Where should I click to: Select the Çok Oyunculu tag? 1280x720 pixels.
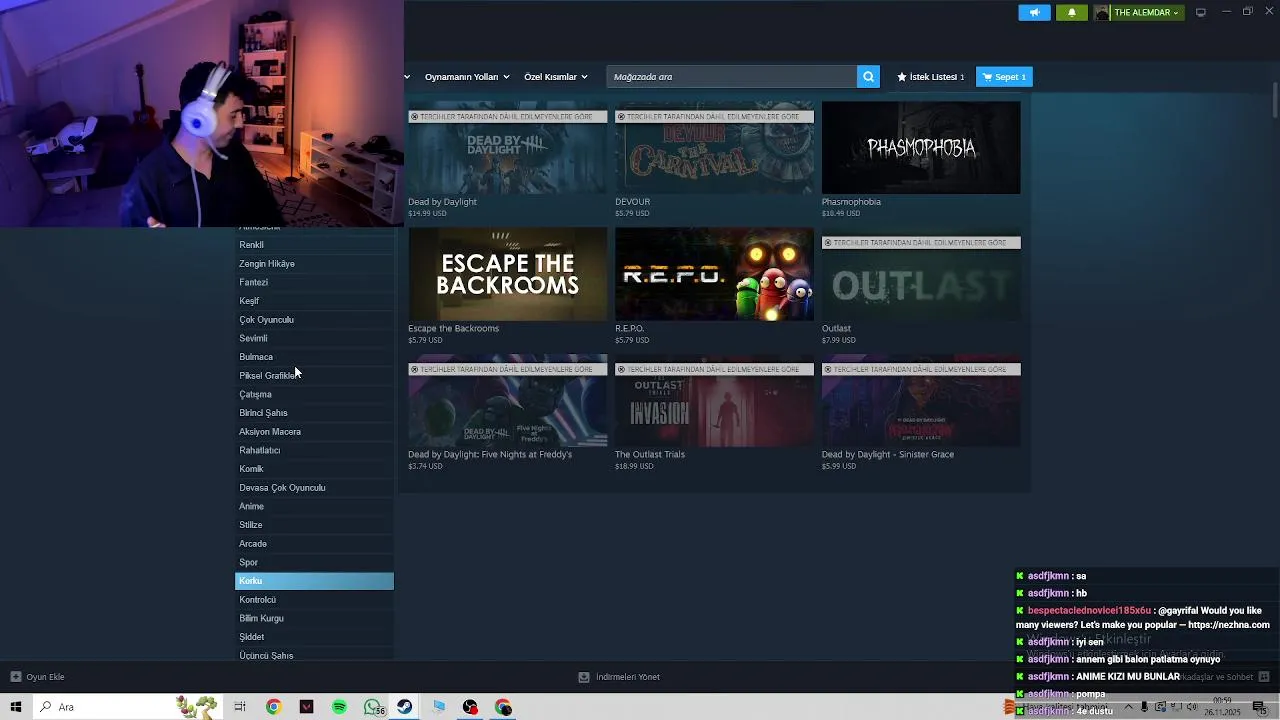click(x=314, y=320)
